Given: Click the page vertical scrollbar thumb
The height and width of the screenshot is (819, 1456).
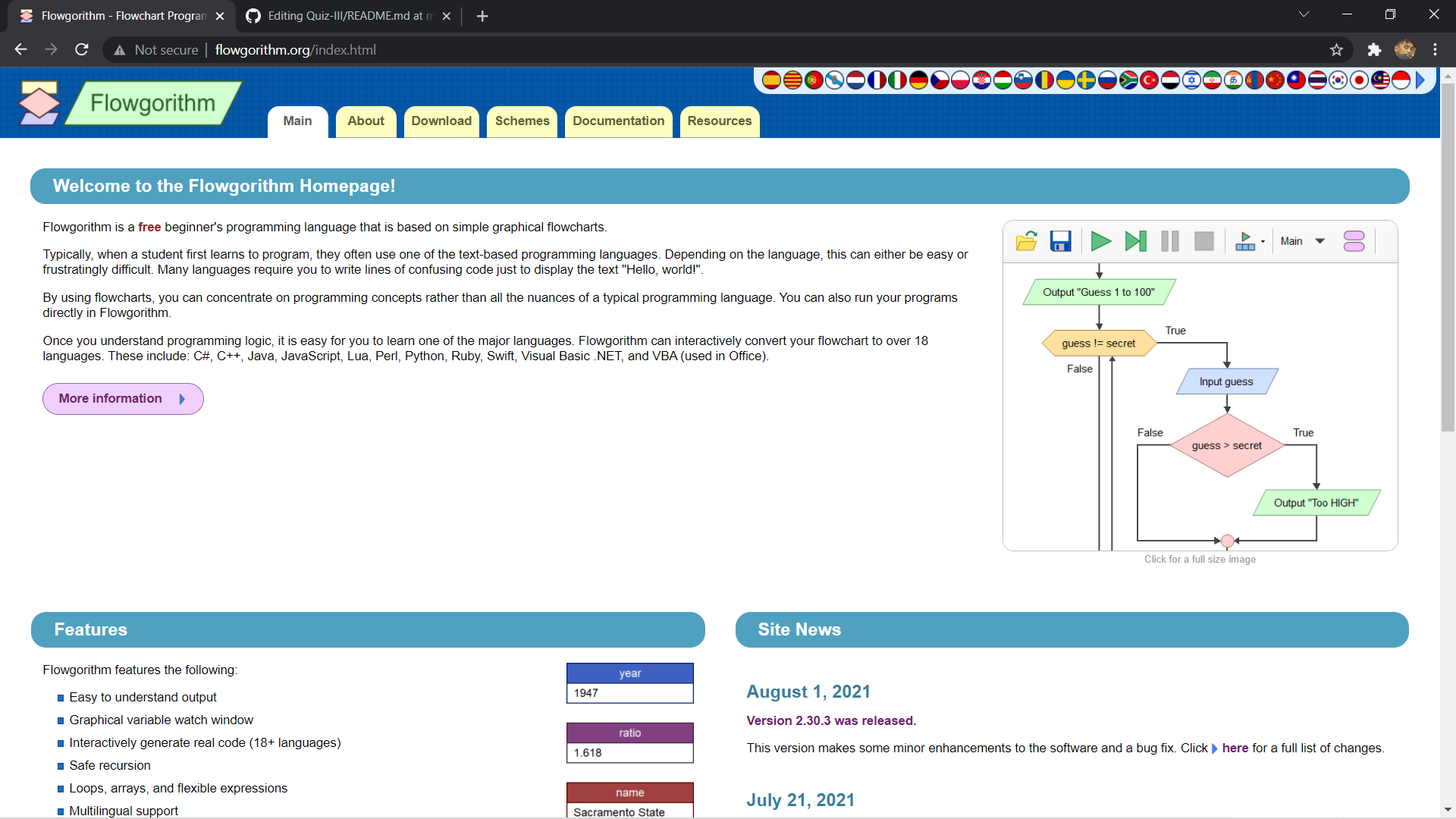Looking at the screenshot, I should pyautogui.click(x=1448, y=258).
